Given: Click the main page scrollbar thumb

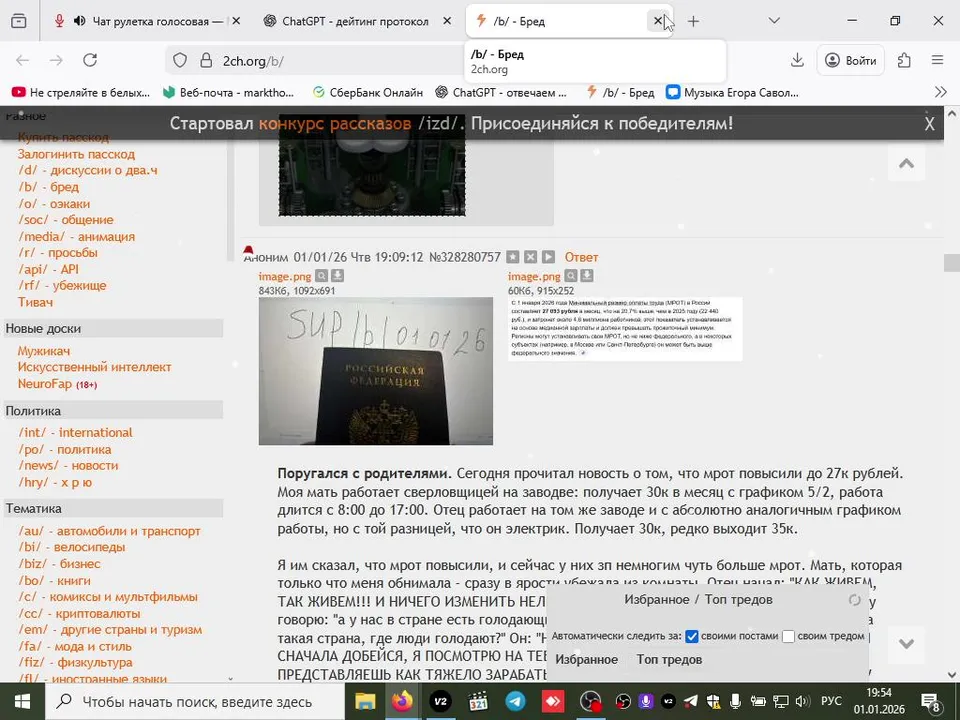Looking at the screenshot, I should pos(952,263).
